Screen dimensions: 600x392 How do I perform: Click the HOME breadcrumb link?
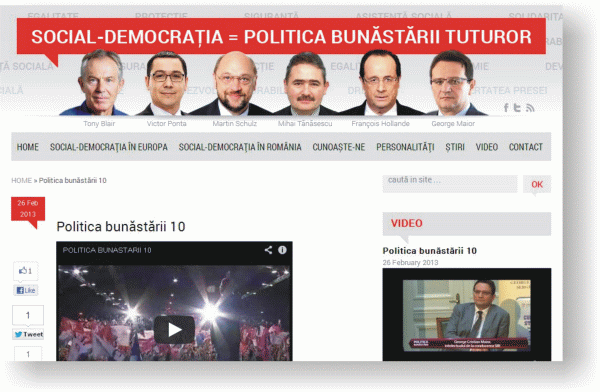pyautogui.click(x=21, y=180)
